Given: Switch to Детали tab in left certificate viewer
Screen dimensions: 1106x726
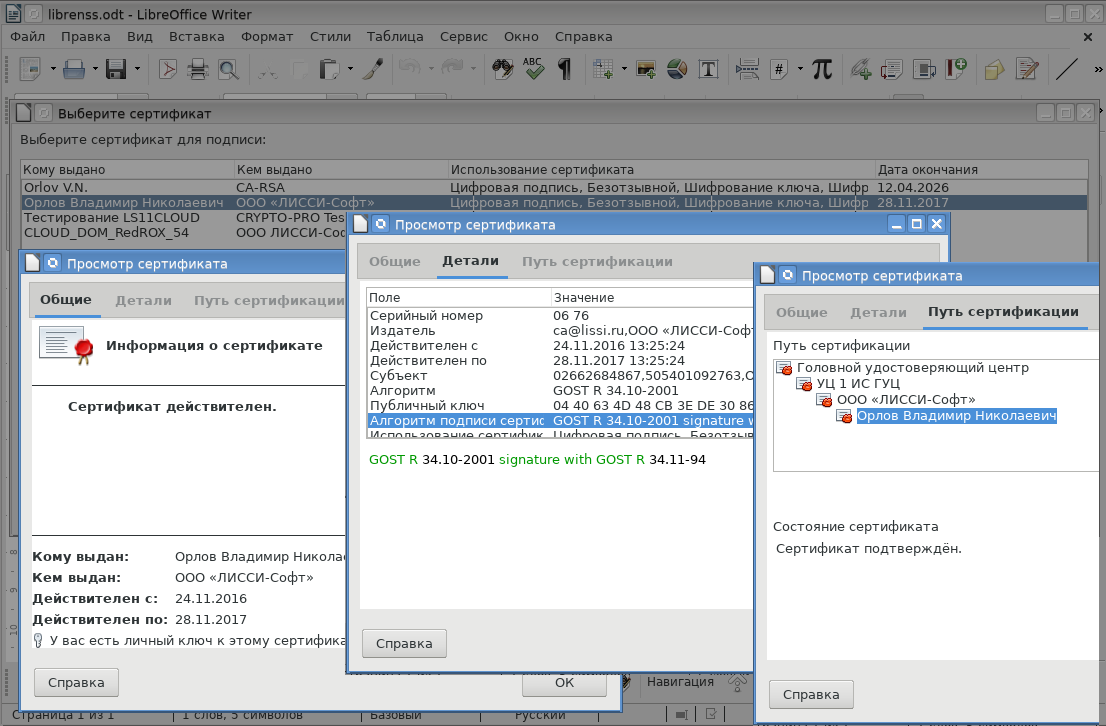Looking at the screenshot, I should point(143,301).
